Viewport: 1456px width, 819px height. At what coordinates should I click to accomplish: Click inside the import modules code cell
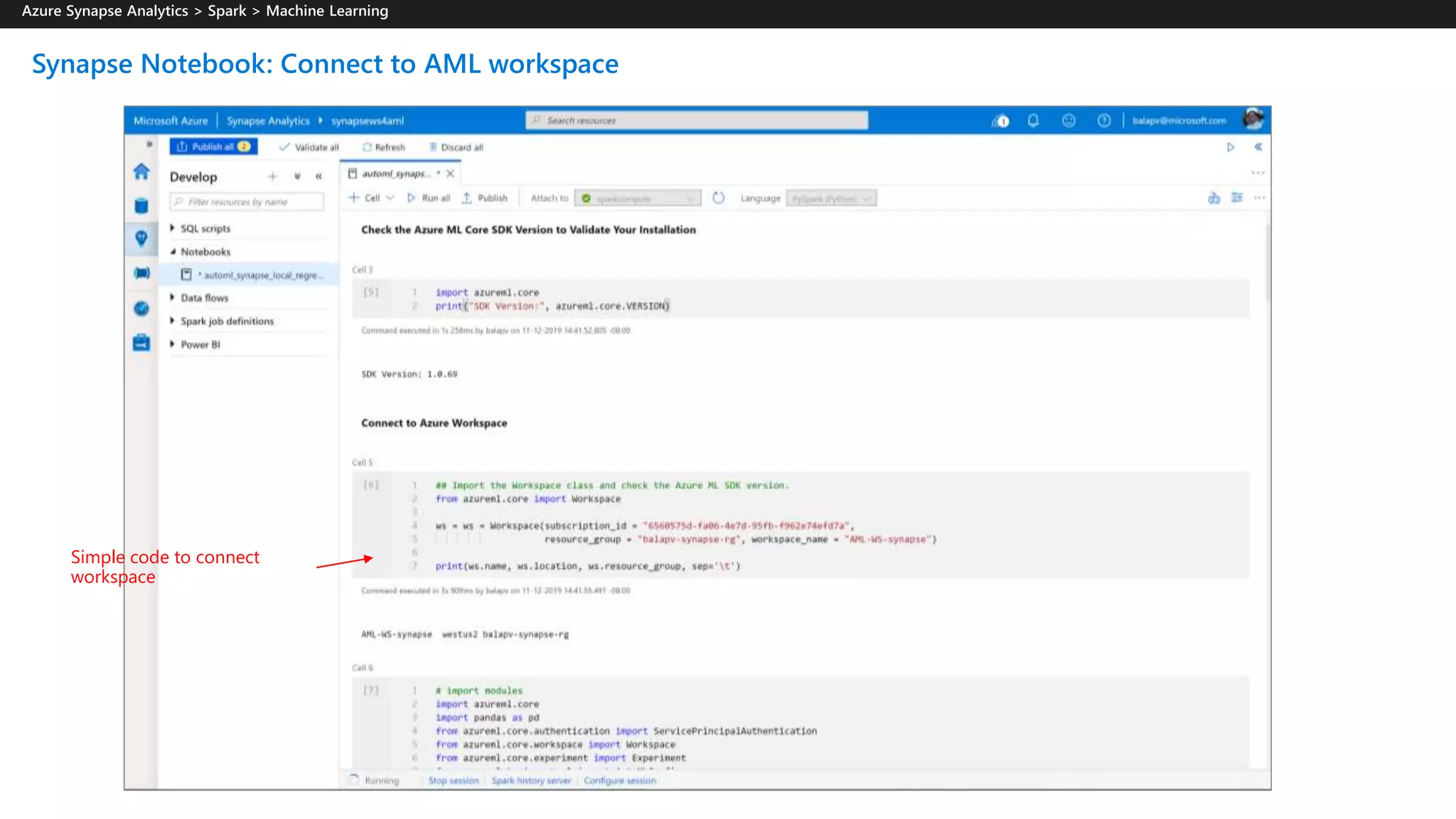(801, 723)
